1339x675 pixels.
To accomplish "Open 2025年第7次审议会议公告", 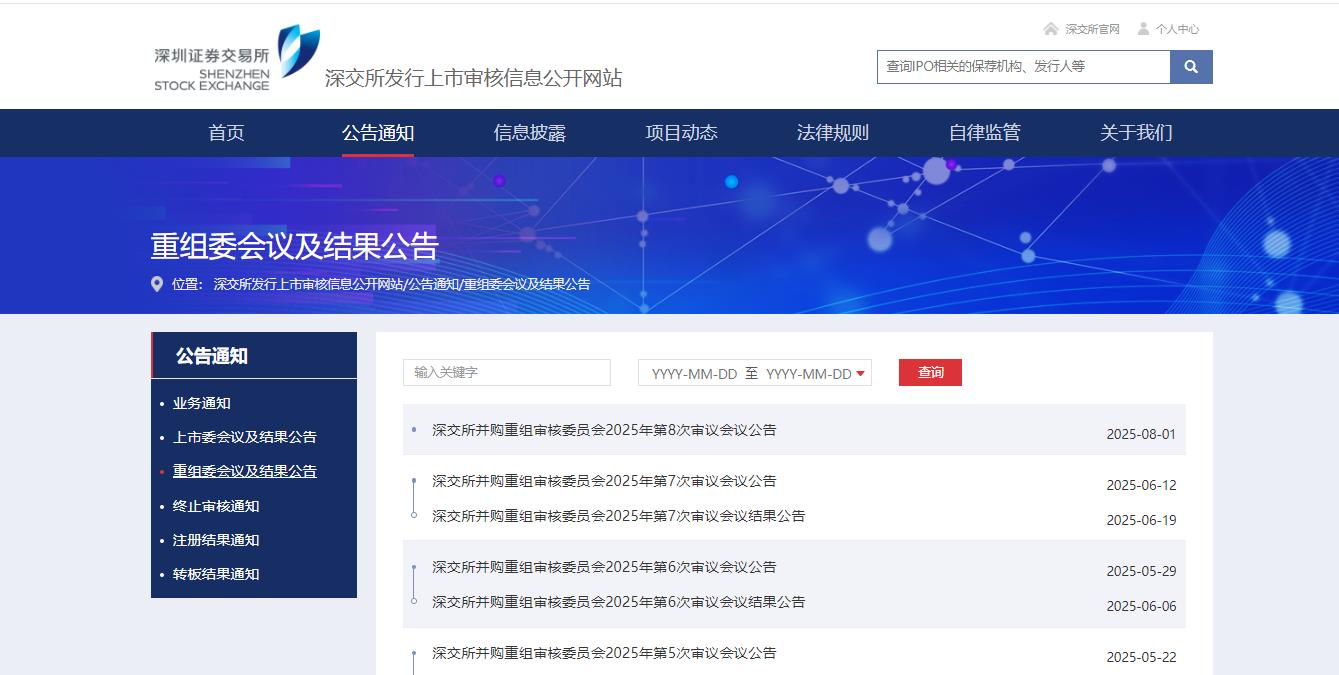I will [604, 481].
